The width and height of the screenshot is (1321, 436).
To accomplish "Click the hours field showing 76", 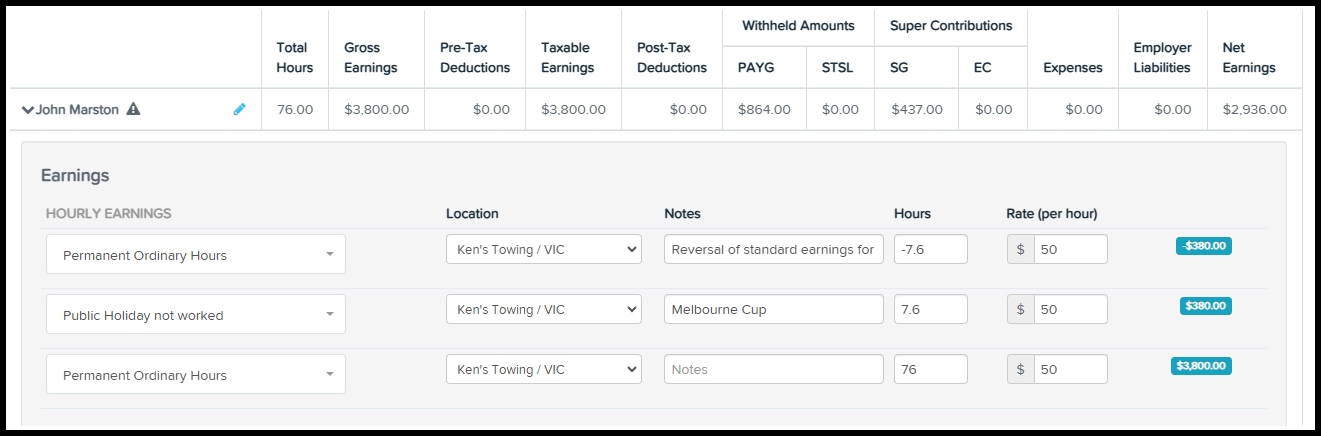I will click(930, 369).
